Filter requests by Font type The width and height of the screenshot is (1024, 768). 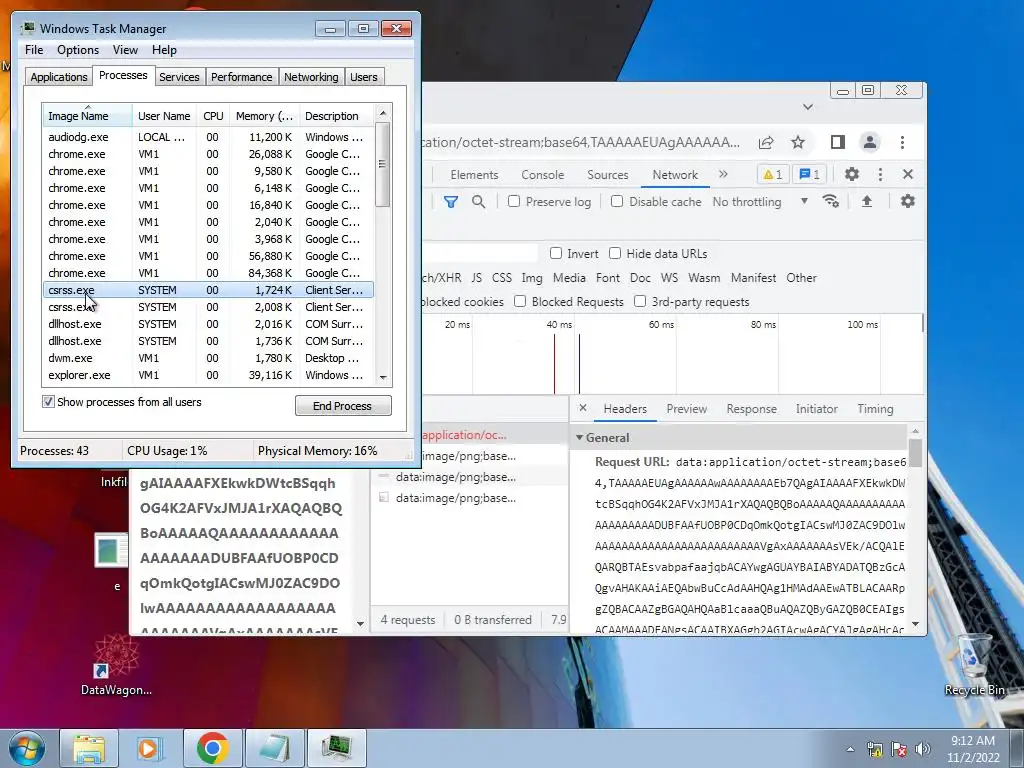[x=607, y=278]
